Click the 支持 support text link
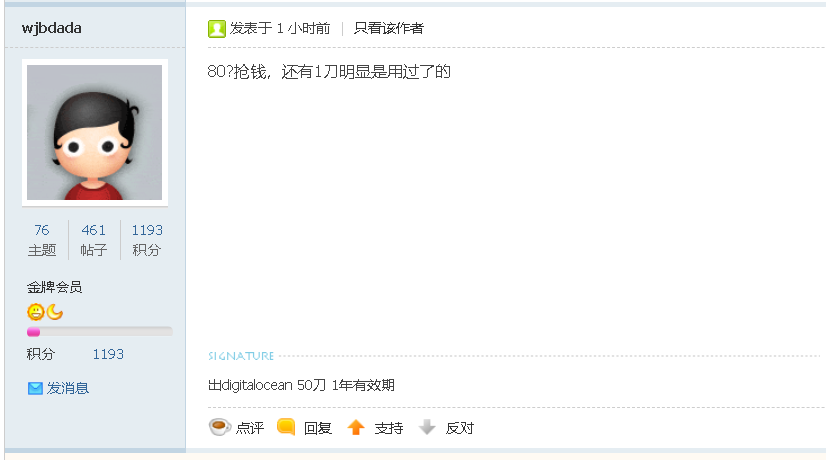This screenshot has height=460, width=826. [x=389, y=428]
